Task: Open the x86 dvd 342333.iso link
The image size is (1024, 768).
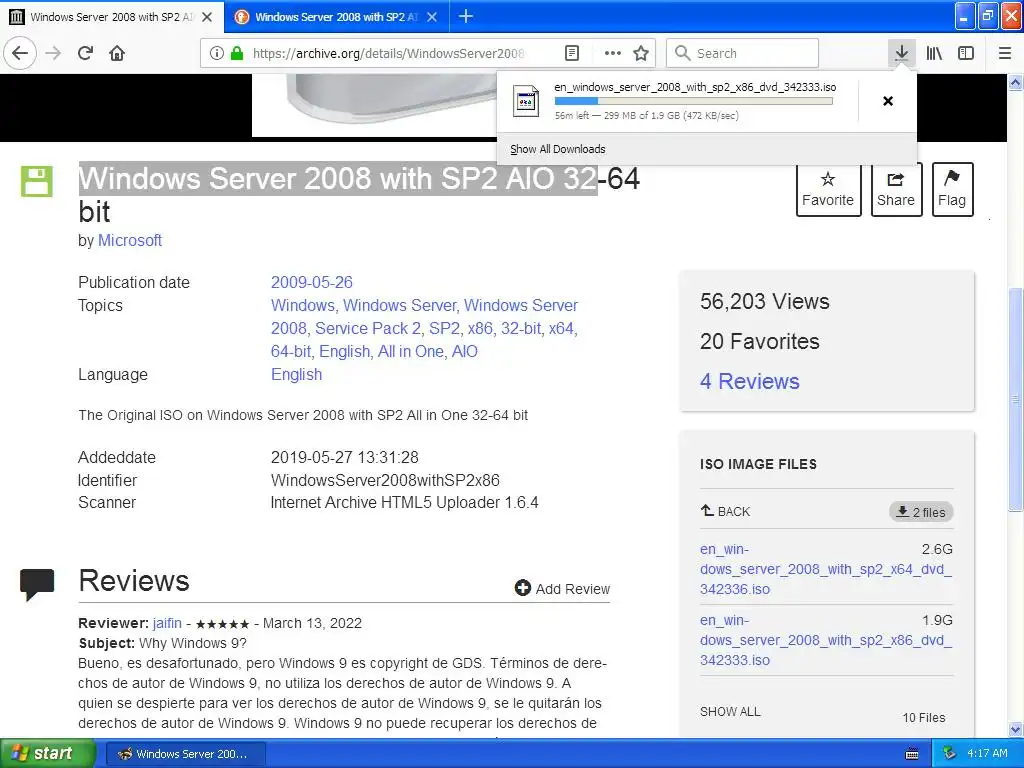Action: [825, 640]
